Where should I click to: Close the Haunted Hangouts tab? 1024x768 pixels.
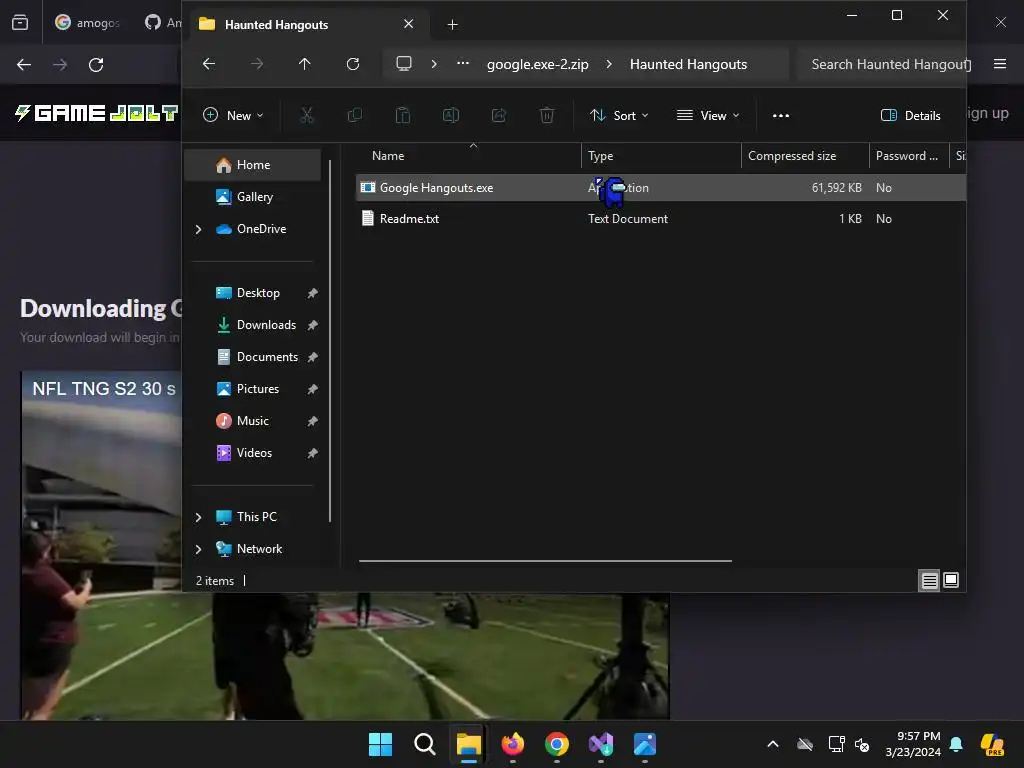(x=409, y=24)
